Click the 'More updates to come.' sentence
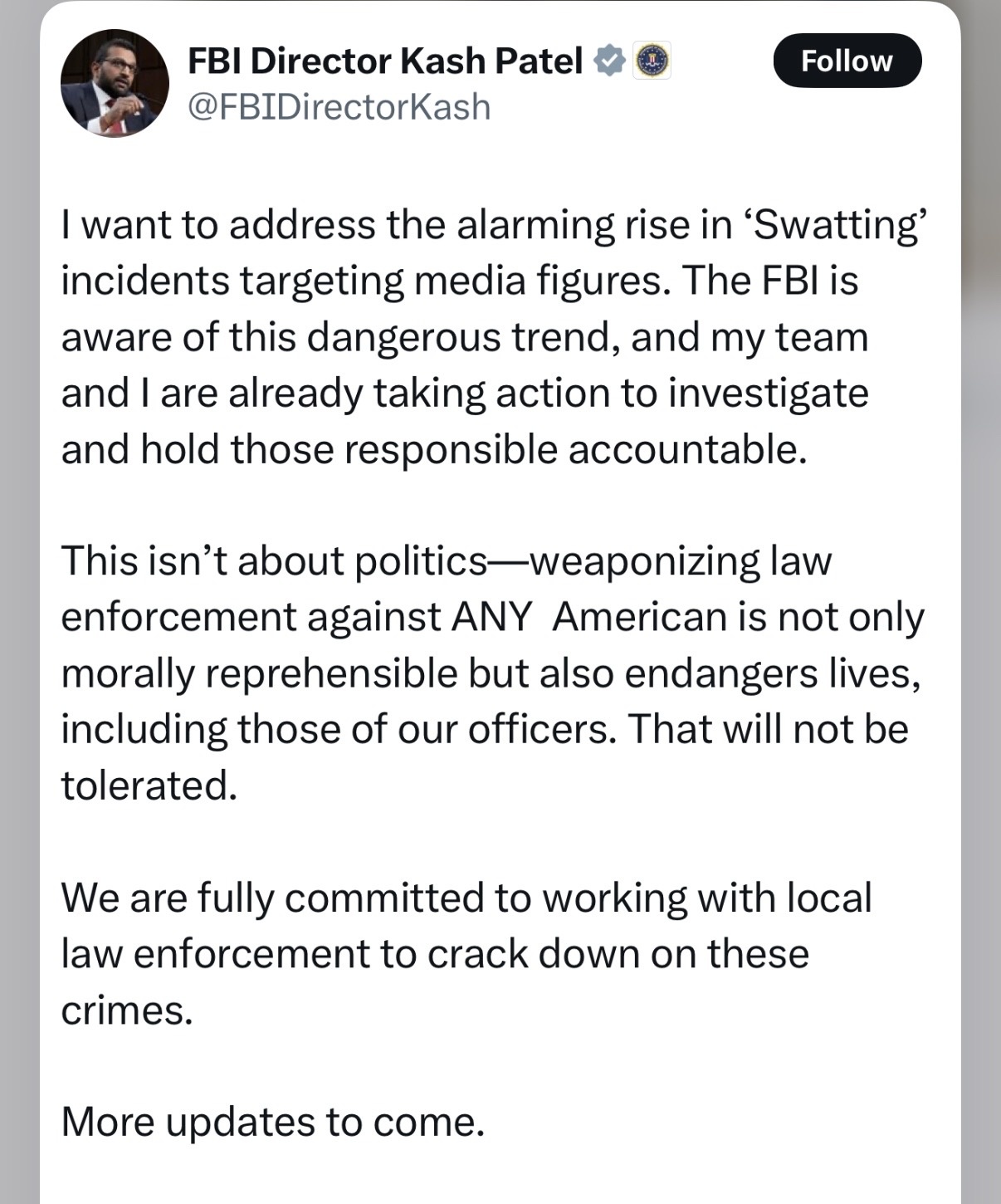Image resolution: width=1001 pixels, height=1204 pixels. point(273,1123)
